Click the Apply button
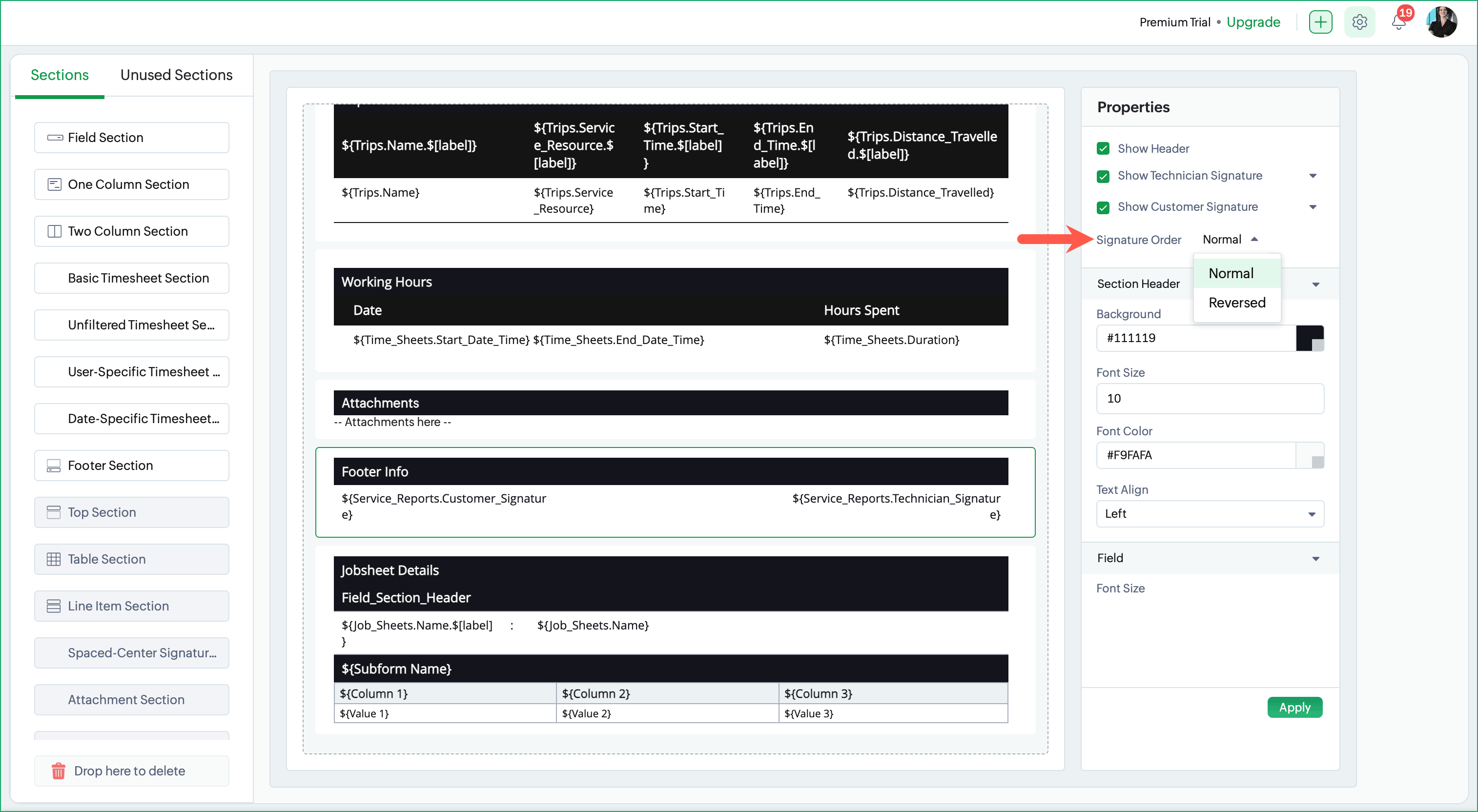The width and height of the screenshot is (1478, 812). [1294, 707]
